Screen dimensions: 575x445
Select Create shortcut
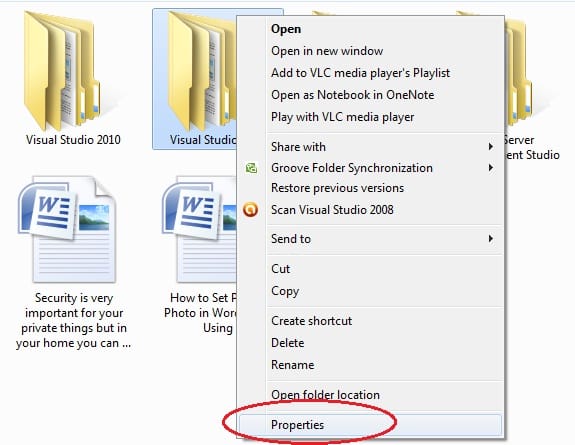[x=371, y=321]
